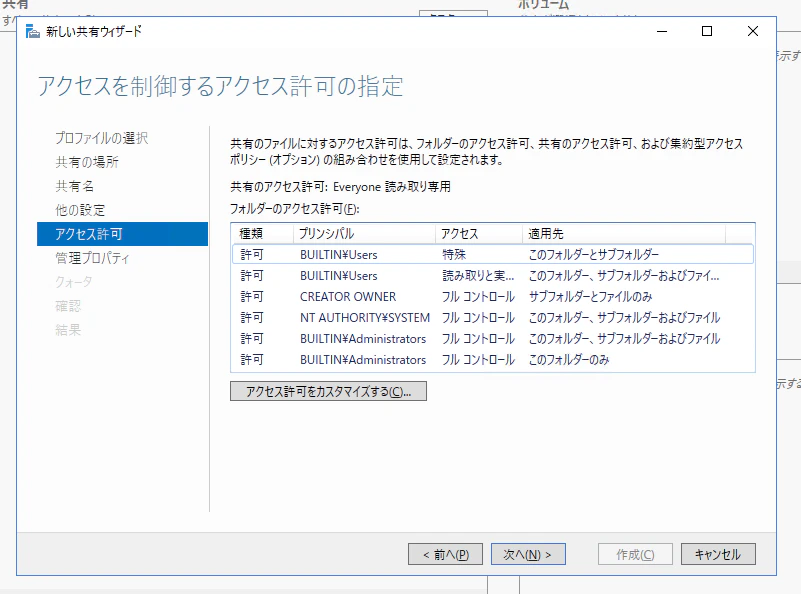Click the サブフォルダーとファイルのみ cell

click(591, 297)
